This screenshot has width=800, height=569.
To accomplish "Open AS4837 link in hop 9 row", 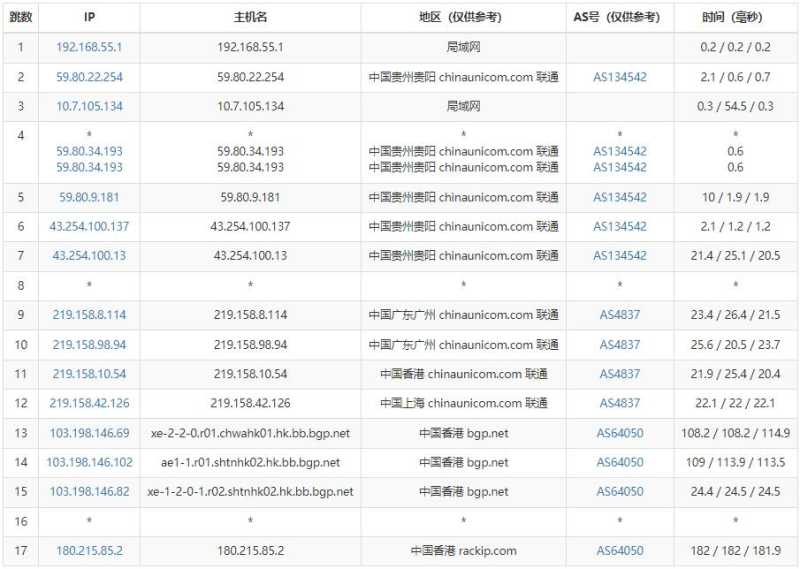I will (x=619, y=314).
